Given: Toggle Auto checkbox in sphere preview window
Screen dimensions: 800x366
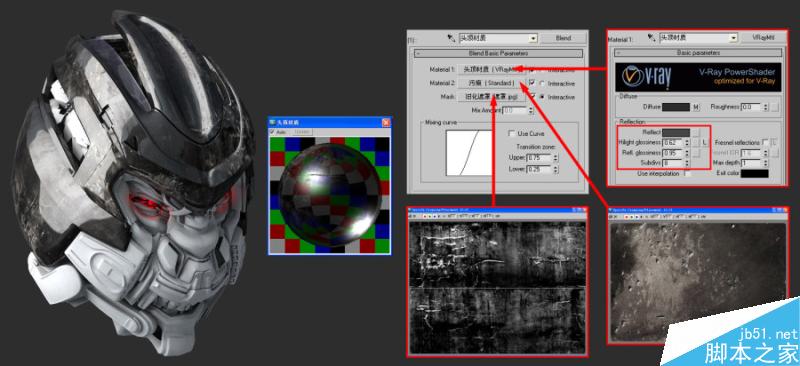Looking at the screenshot, I should [272, 132].
